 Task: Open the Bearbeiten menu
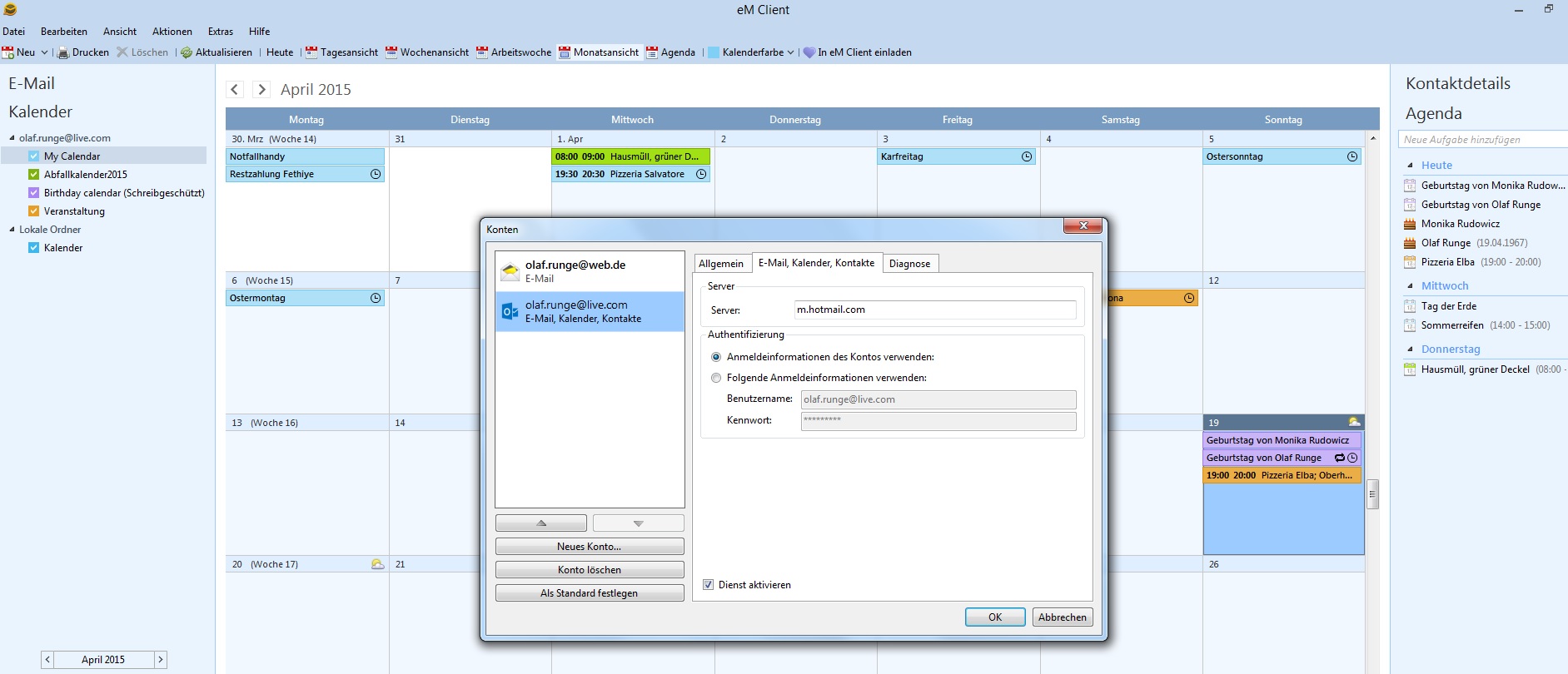[64, 32]
